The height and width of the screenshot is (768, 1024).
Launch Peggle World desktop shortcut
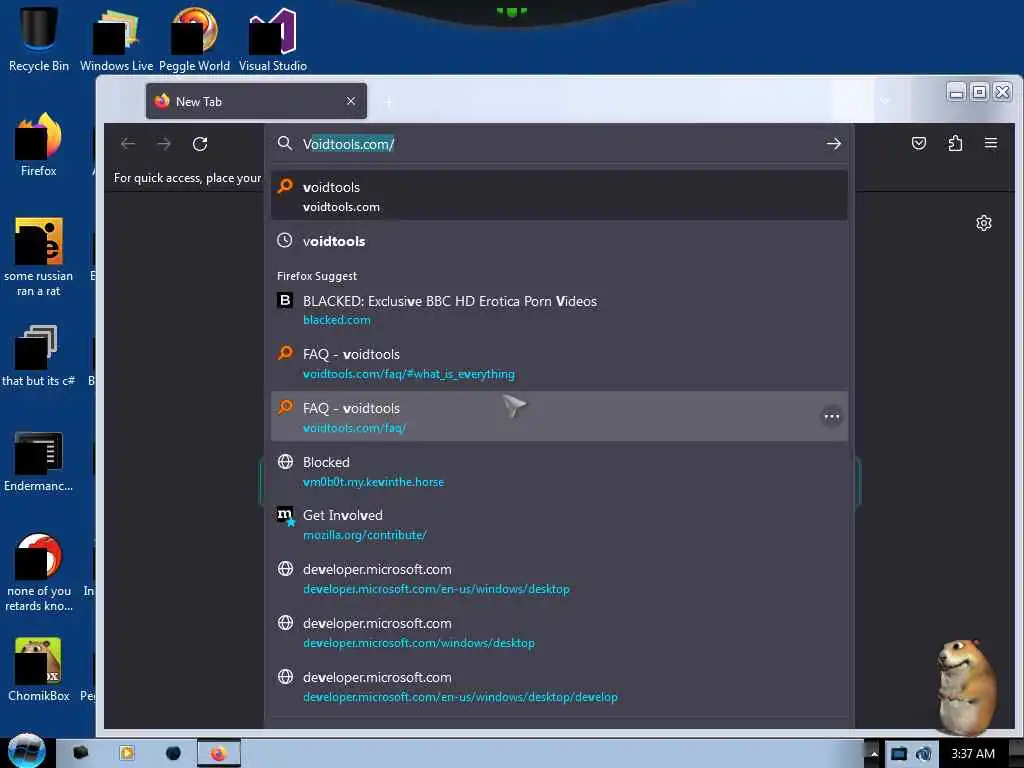point(194,39)
